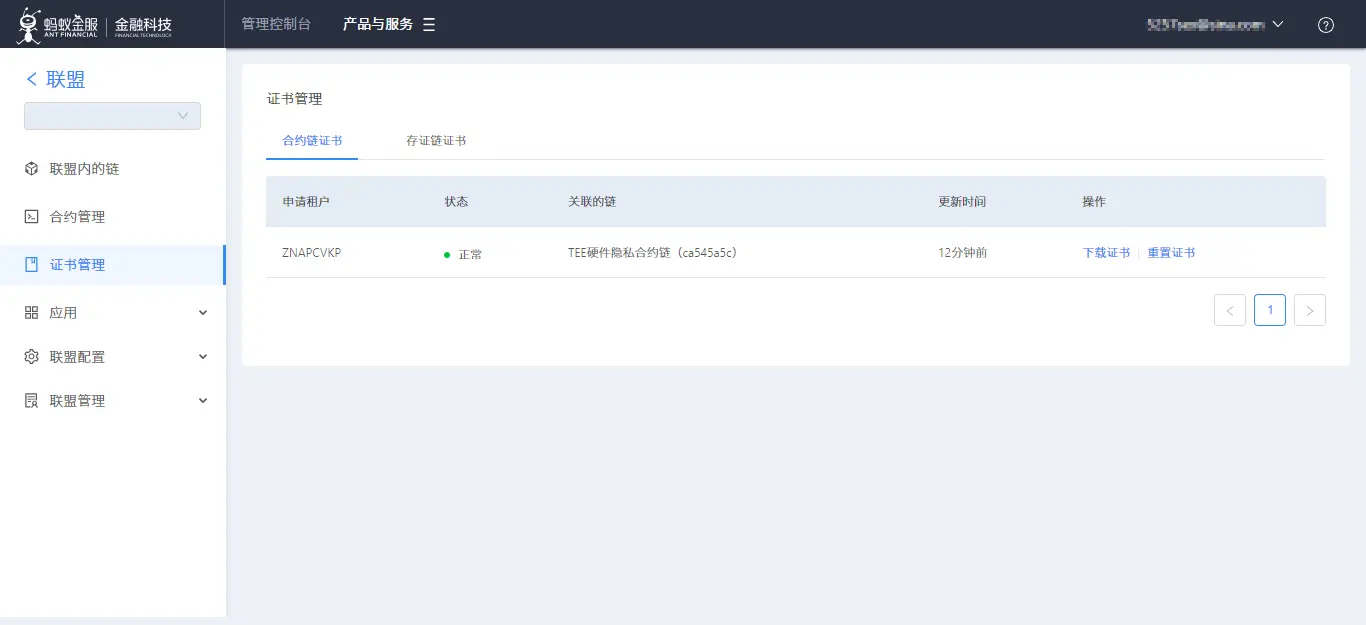Expand the 应用 sidebar chevron
1366x625 pixels.
pyautogui.click(x=203, y=312)
